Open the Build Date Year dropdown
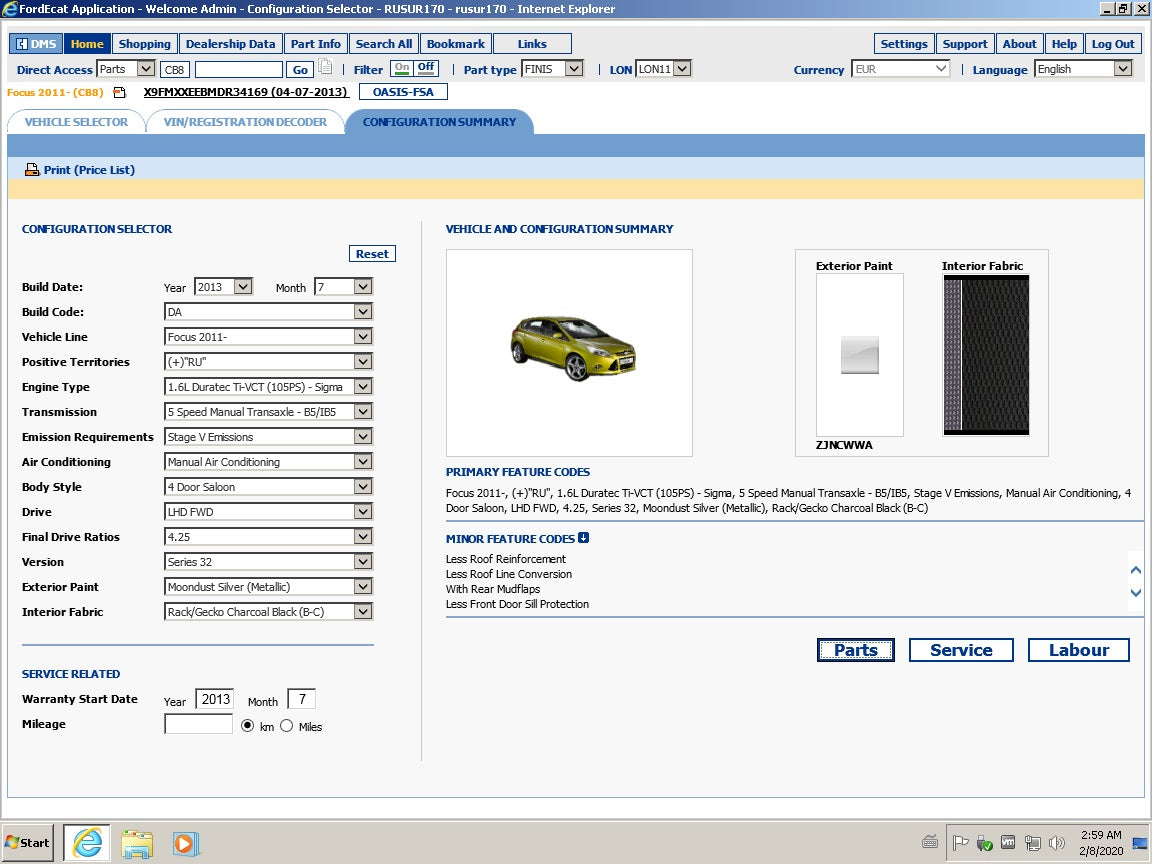Viewport: 1152px width, 864px height. click(x=238, y=286)
